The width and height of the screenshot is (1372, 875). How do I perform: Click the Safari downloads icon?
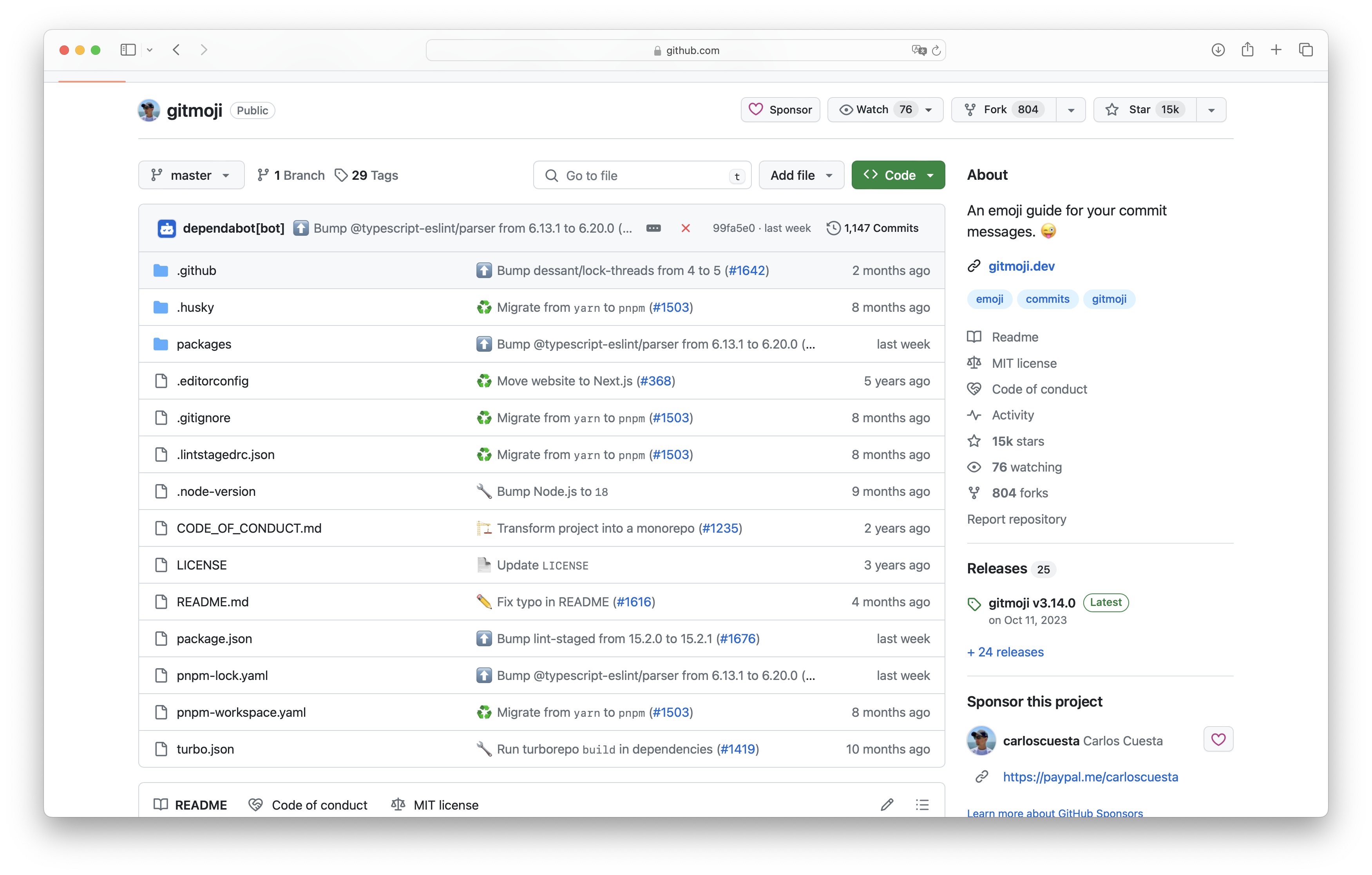tap(1218, 50)
